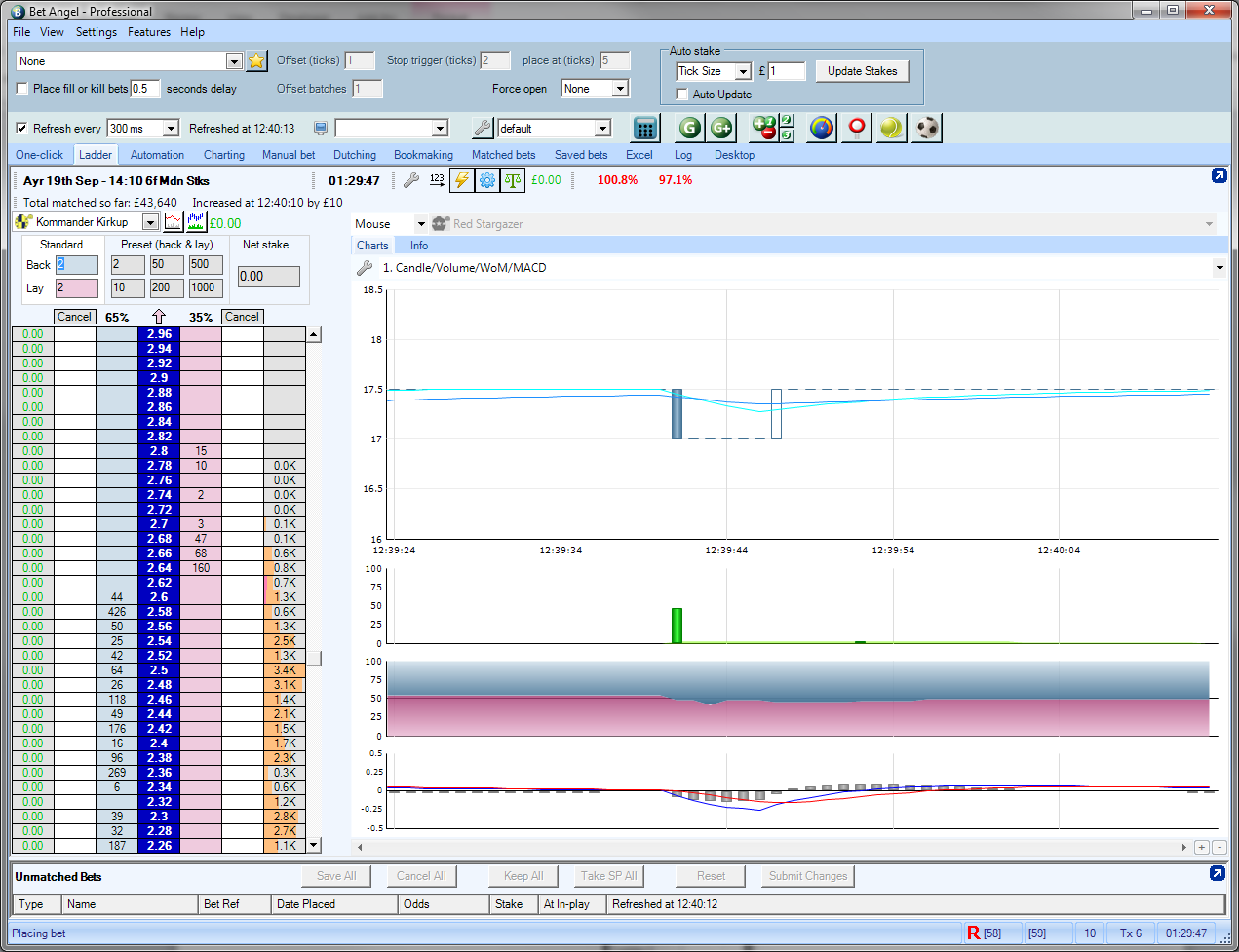The image size is (1239, 952).
Task: Click the wrench icon beside the countdown timer
Action: [411, 180]
